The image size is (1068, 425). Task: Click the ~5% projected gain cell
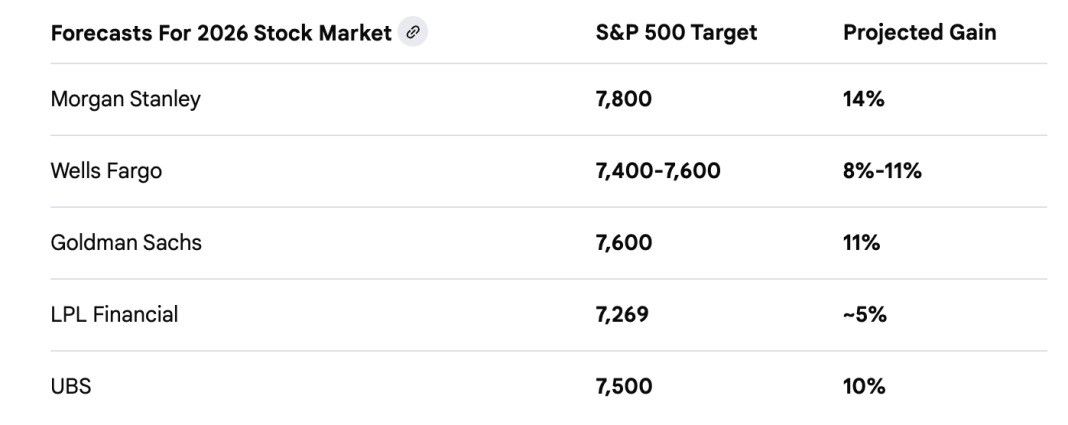pyautogui.click(x=865, y=315)
